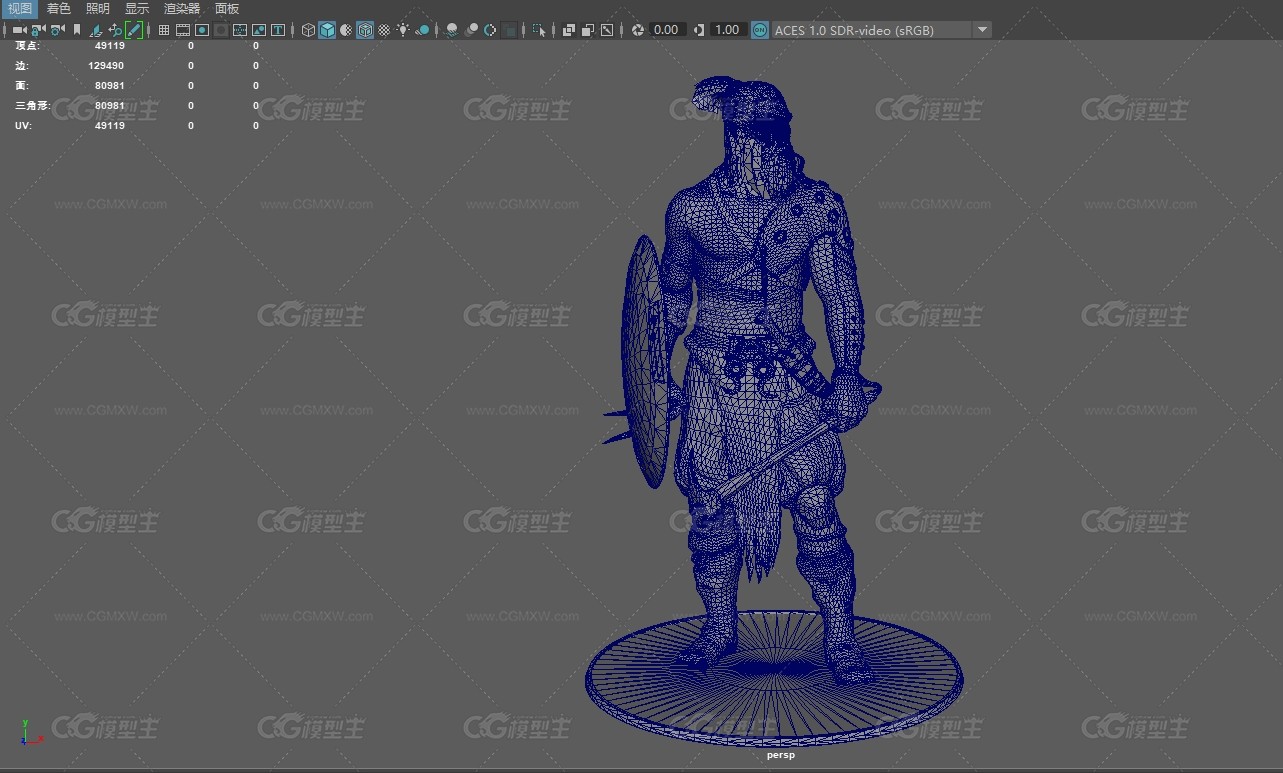Toggle the Field Chart overlay

pos(240,30)
